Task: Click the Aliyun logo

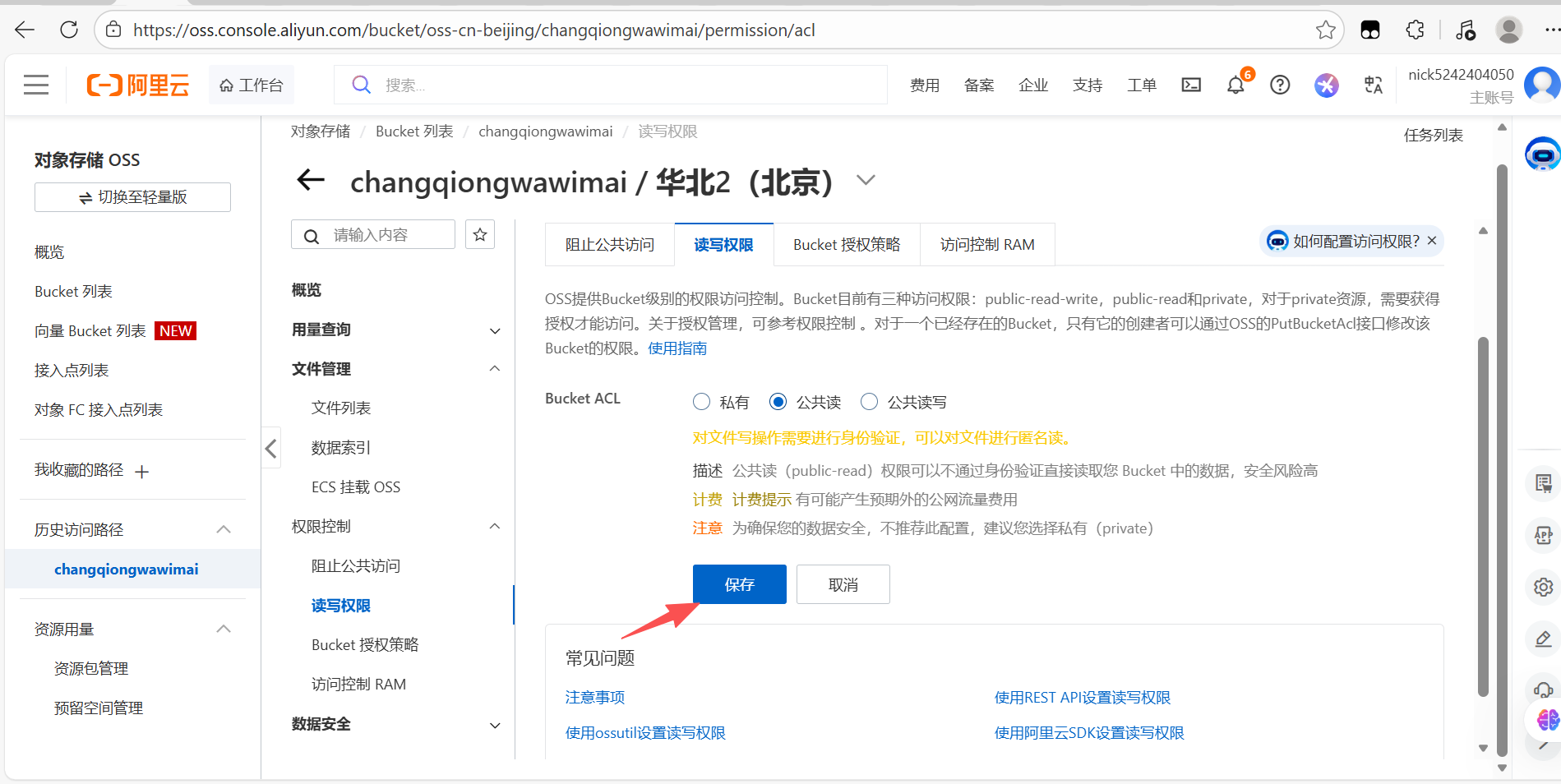Action: click(x=138, y=85)
